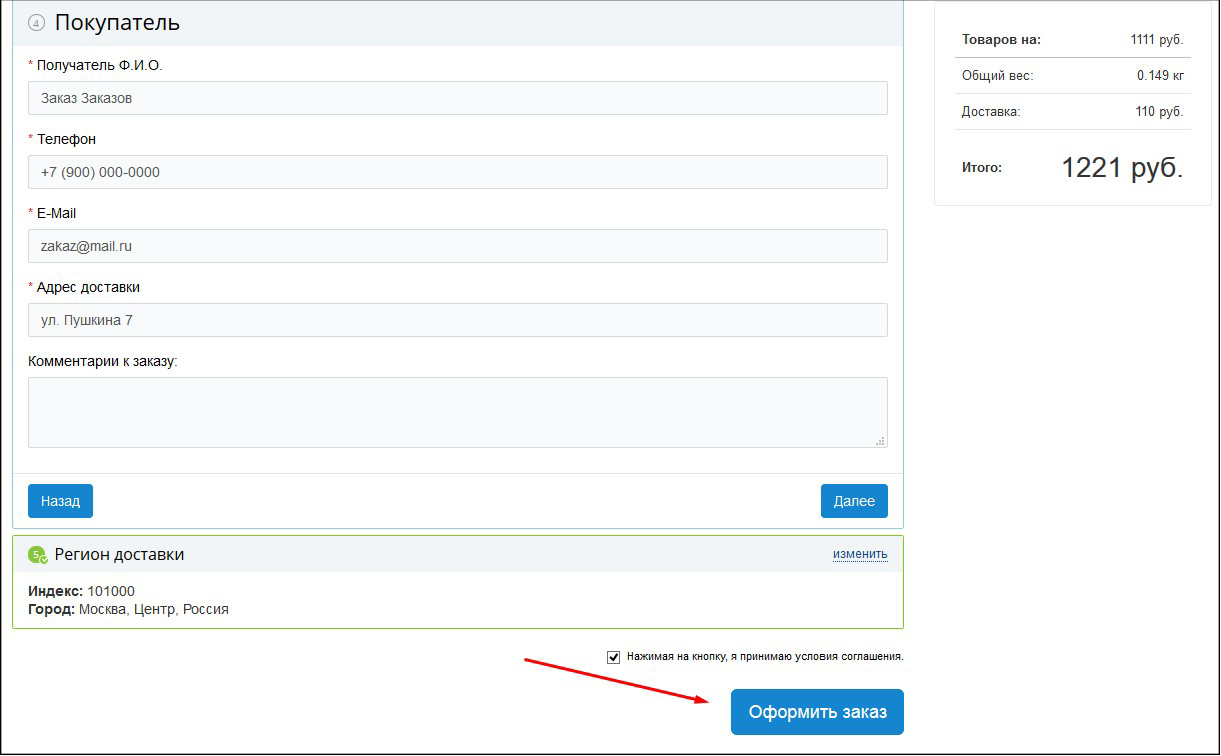Click the Получатель Ф.И.О. field label
The image size is (1221, 756).
(x=99, y=65)
